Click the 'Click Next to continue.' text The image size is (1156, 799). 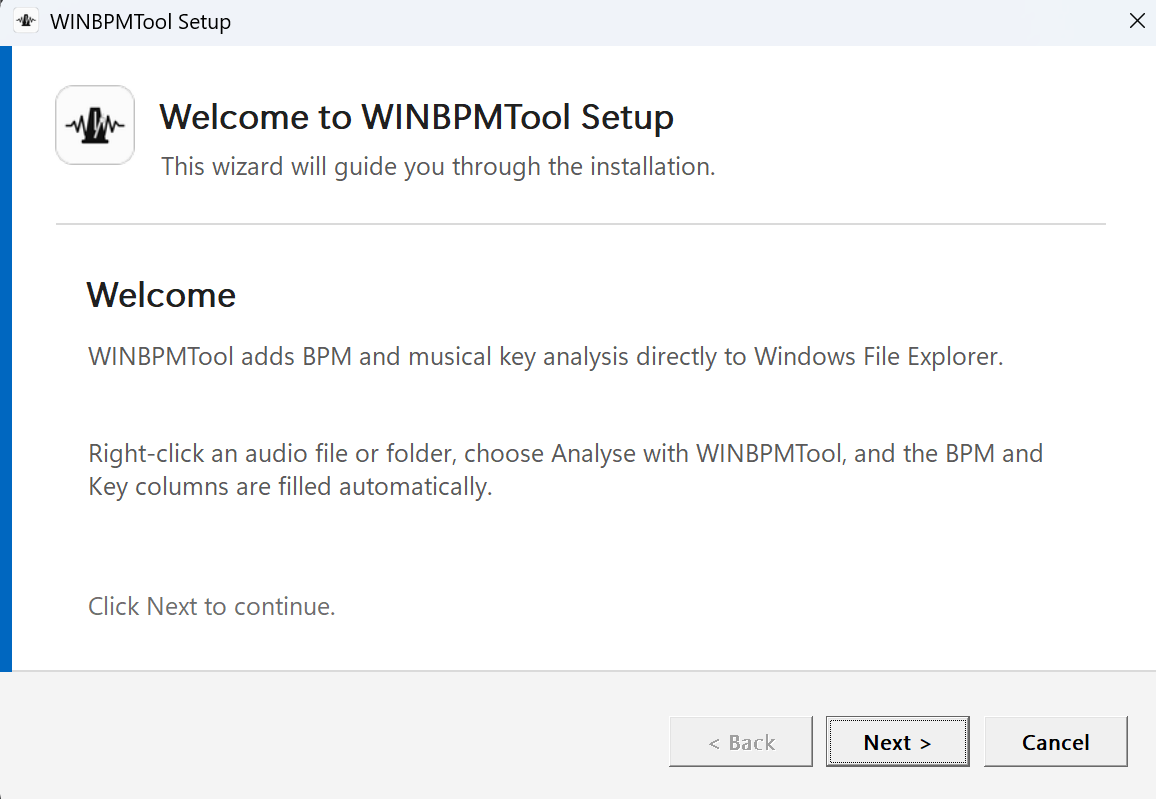pos(212,606)
